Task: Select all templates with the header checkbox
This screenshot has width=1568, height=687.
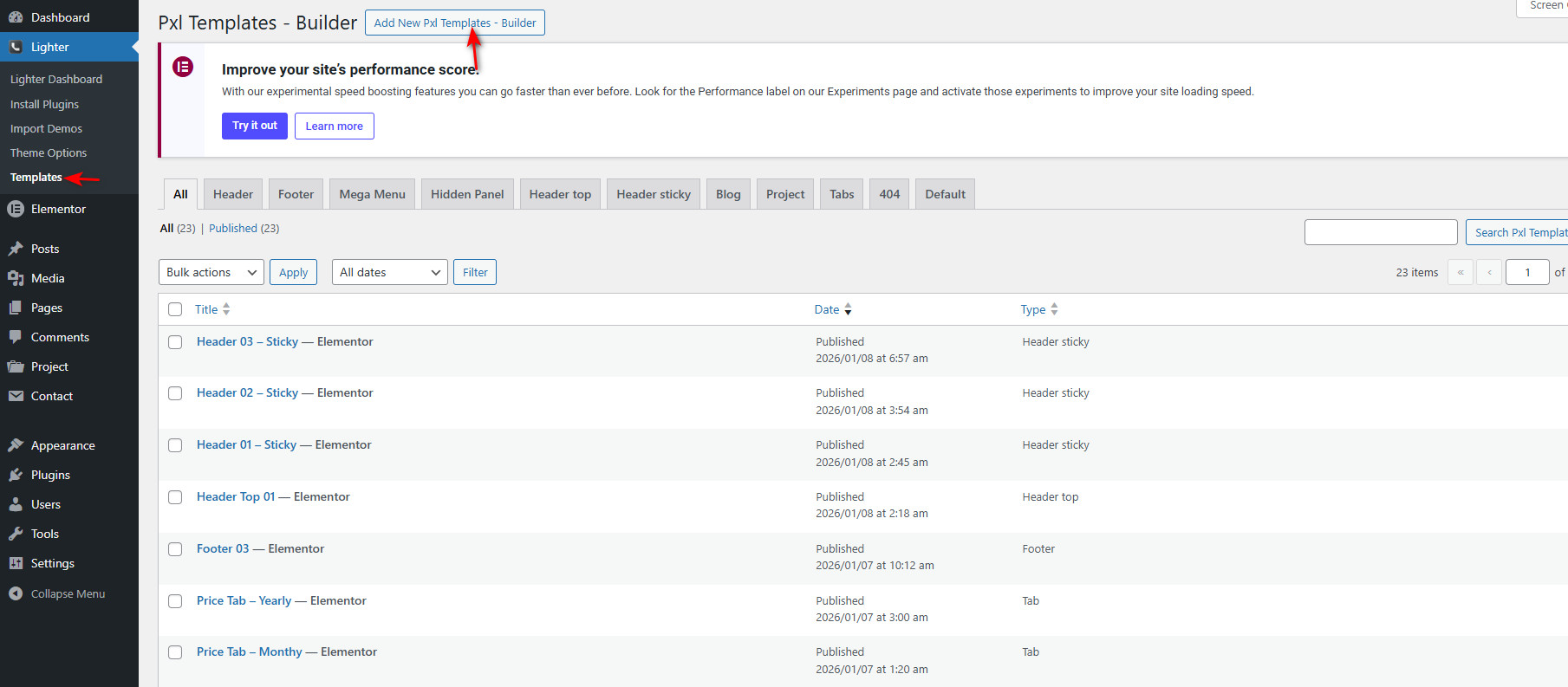Action: point(175,309)
